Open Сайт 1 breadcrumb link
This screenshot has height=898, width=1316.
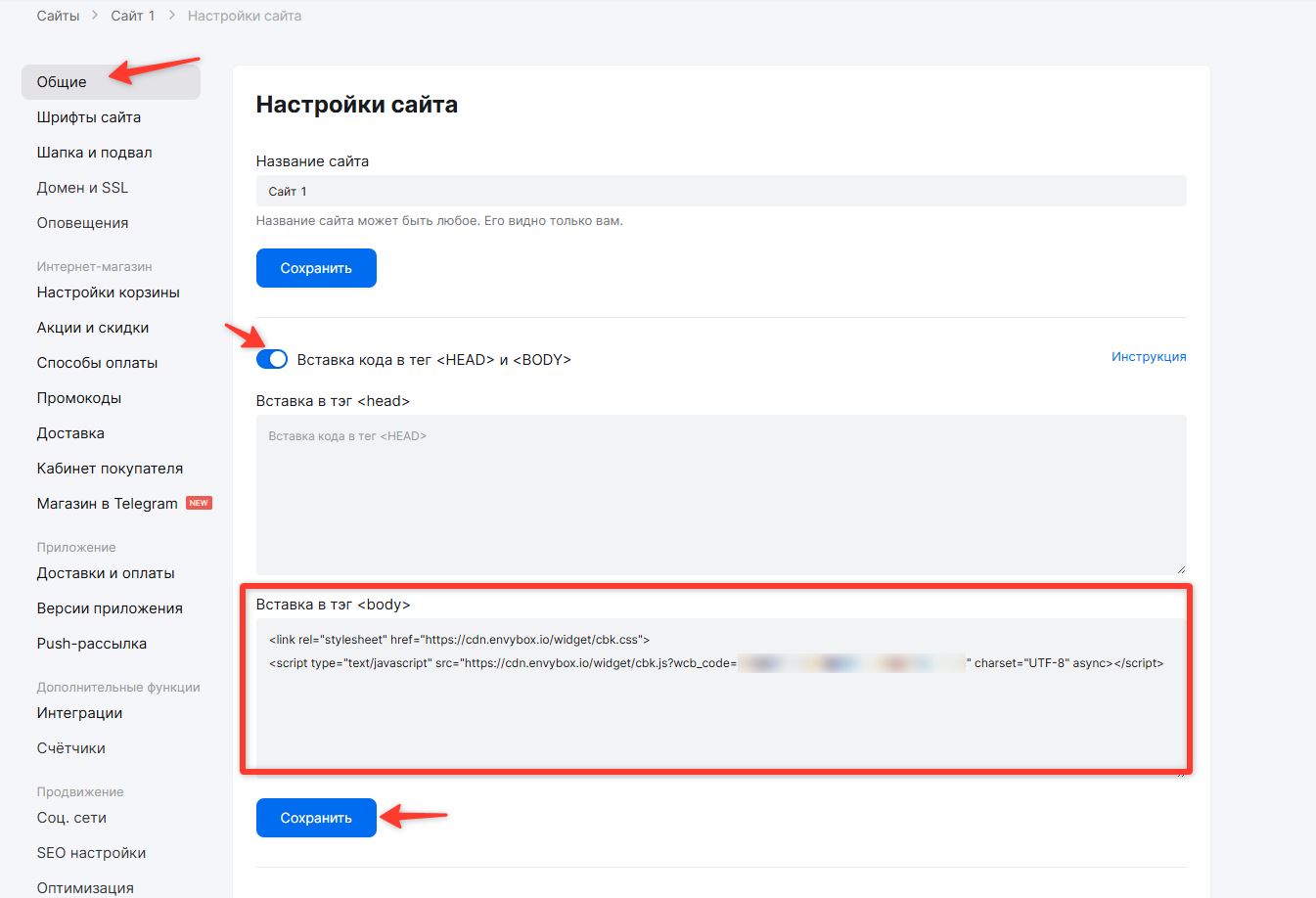(133, 16)
